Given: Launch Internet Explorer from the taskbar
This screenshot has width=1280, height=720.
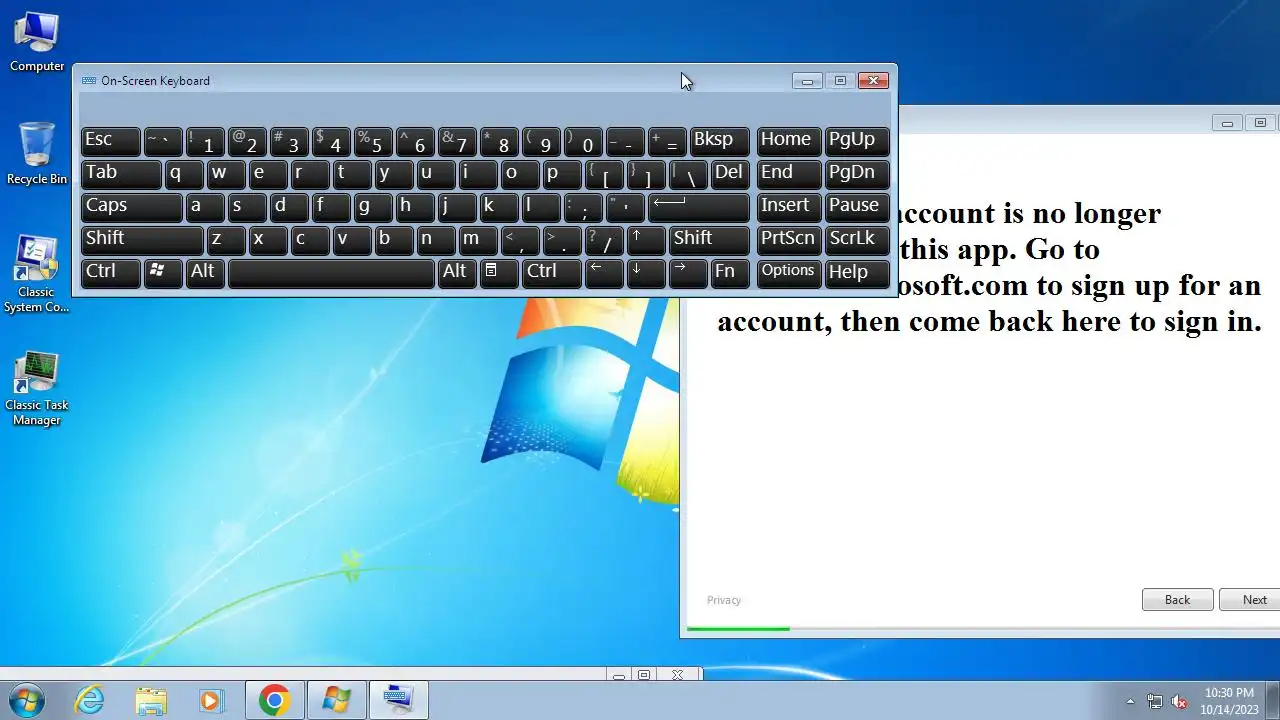Looking at the screenshot, I should [x=90, y=700].
